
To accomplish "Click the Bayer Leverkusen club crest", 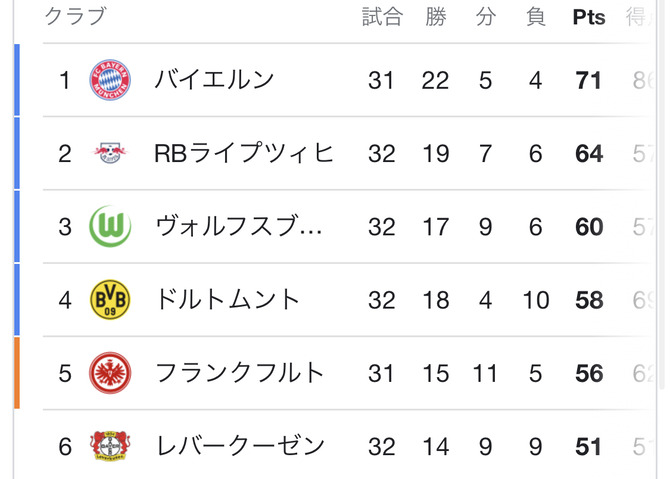I will point(109,446).
